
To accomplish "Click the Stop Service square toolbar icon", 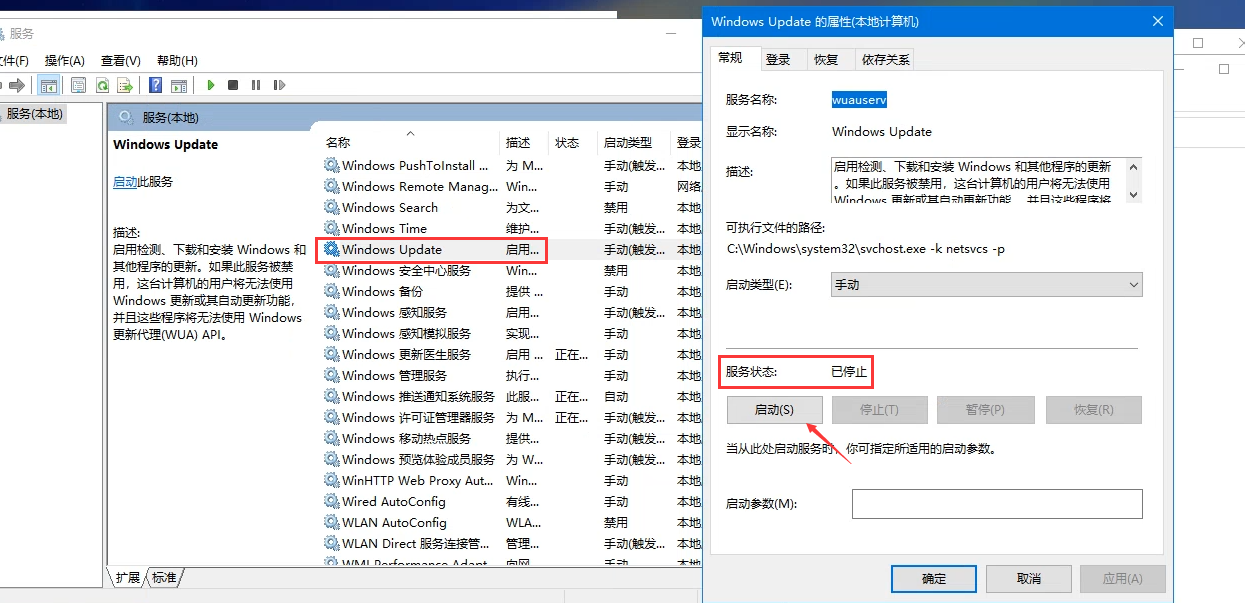I will 233,86.
